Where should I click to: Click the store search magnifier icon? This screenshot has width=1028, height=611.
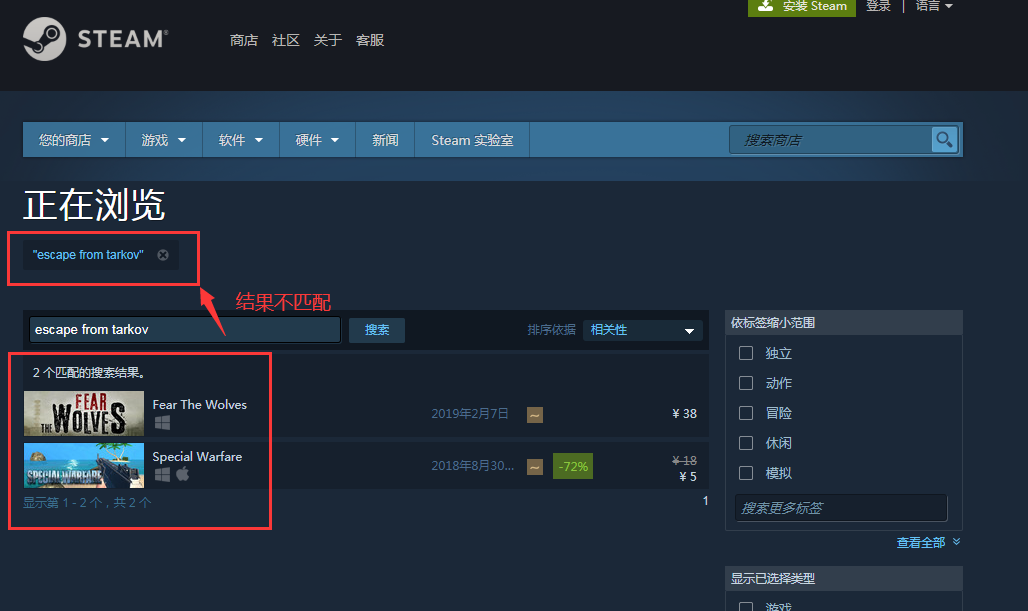[944, 140]
